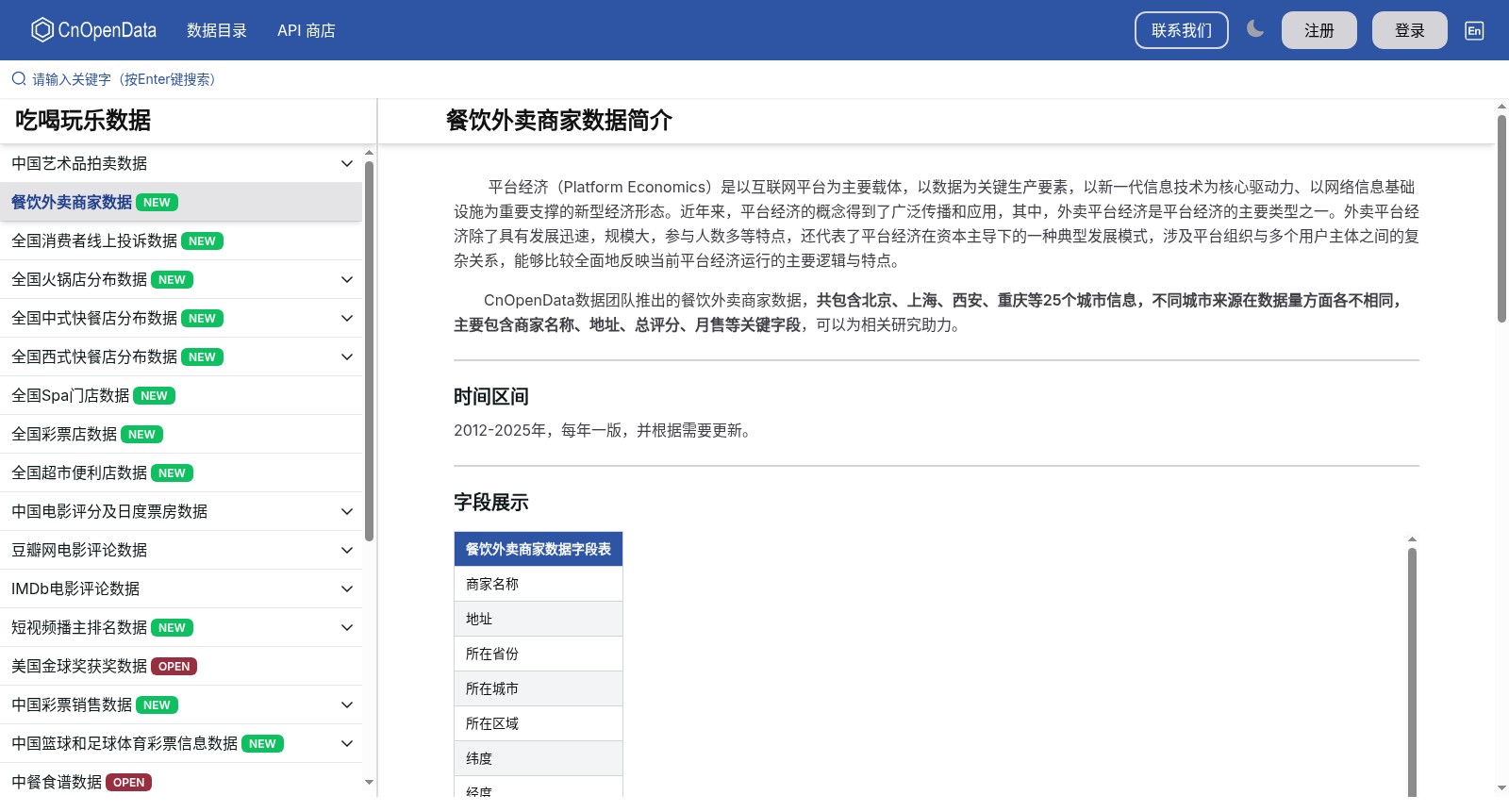Open 全国超市便利店数据 entry
Viewport: 1509px width, 812px height.
(181, 472)
